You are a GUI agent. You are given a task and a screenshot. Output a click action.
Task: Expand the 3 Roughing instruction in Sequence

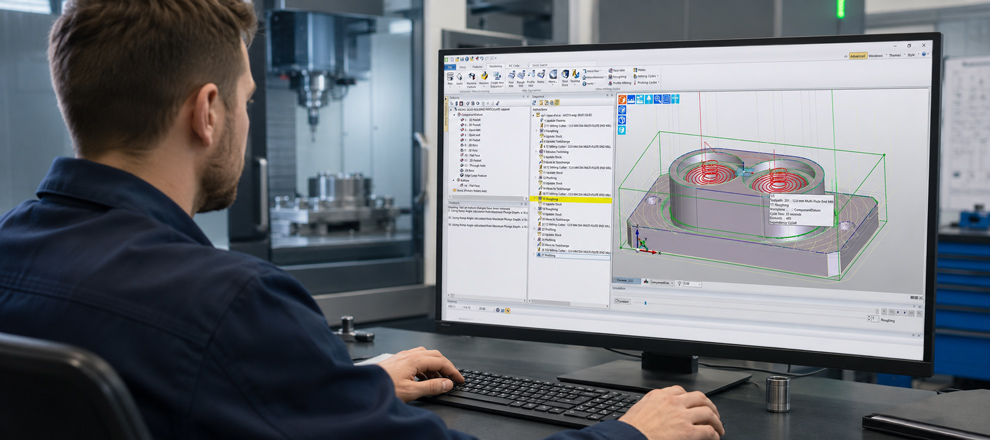click(536, 131)
